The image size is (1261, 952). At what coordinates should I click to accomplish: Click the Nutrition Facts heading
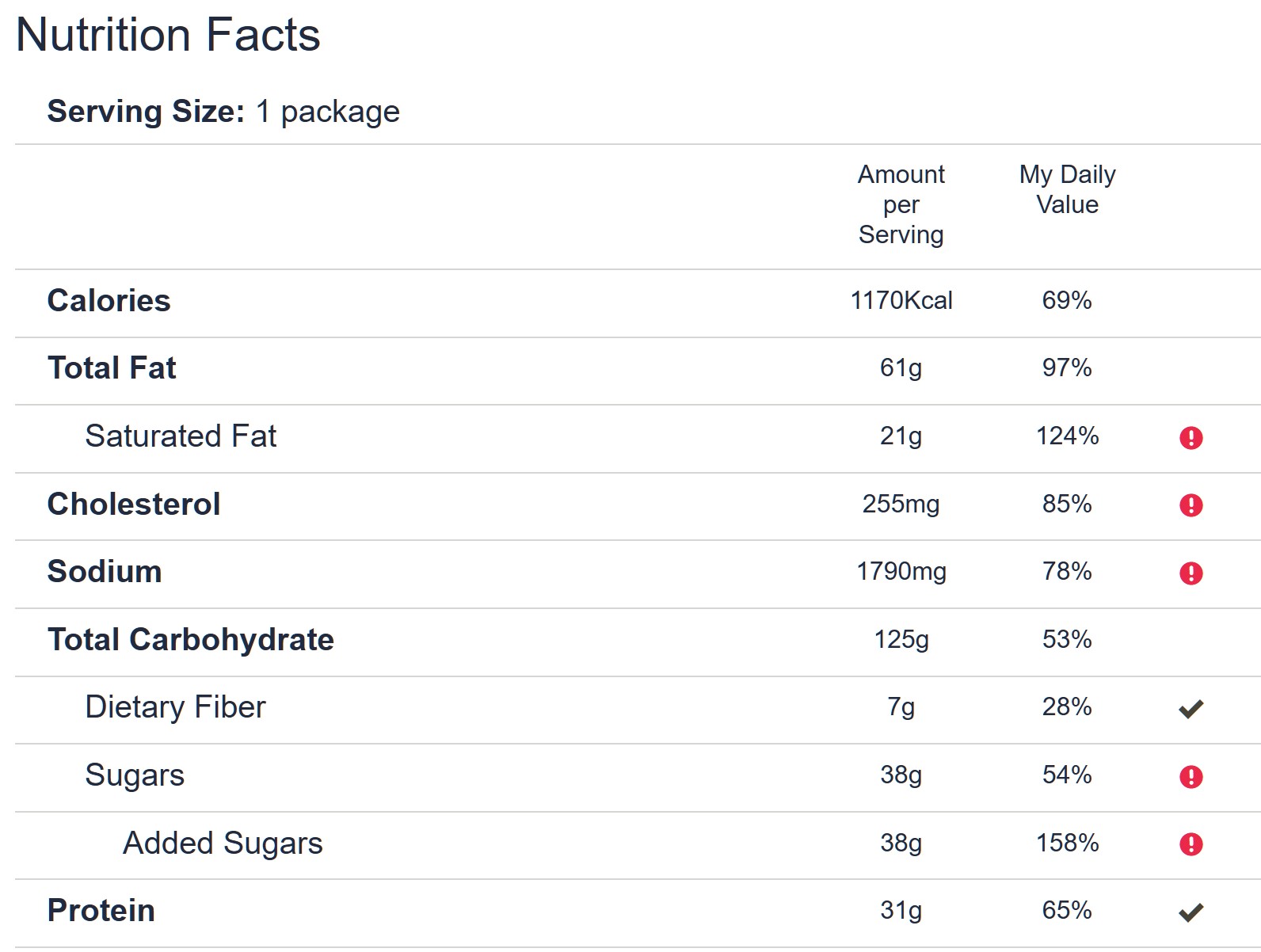[168, 35]
